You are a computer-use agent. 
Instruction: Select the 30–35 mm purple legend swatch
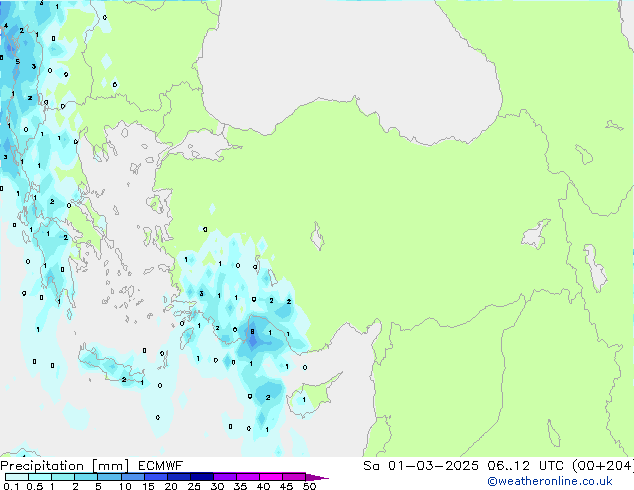[x=224, y=477]
